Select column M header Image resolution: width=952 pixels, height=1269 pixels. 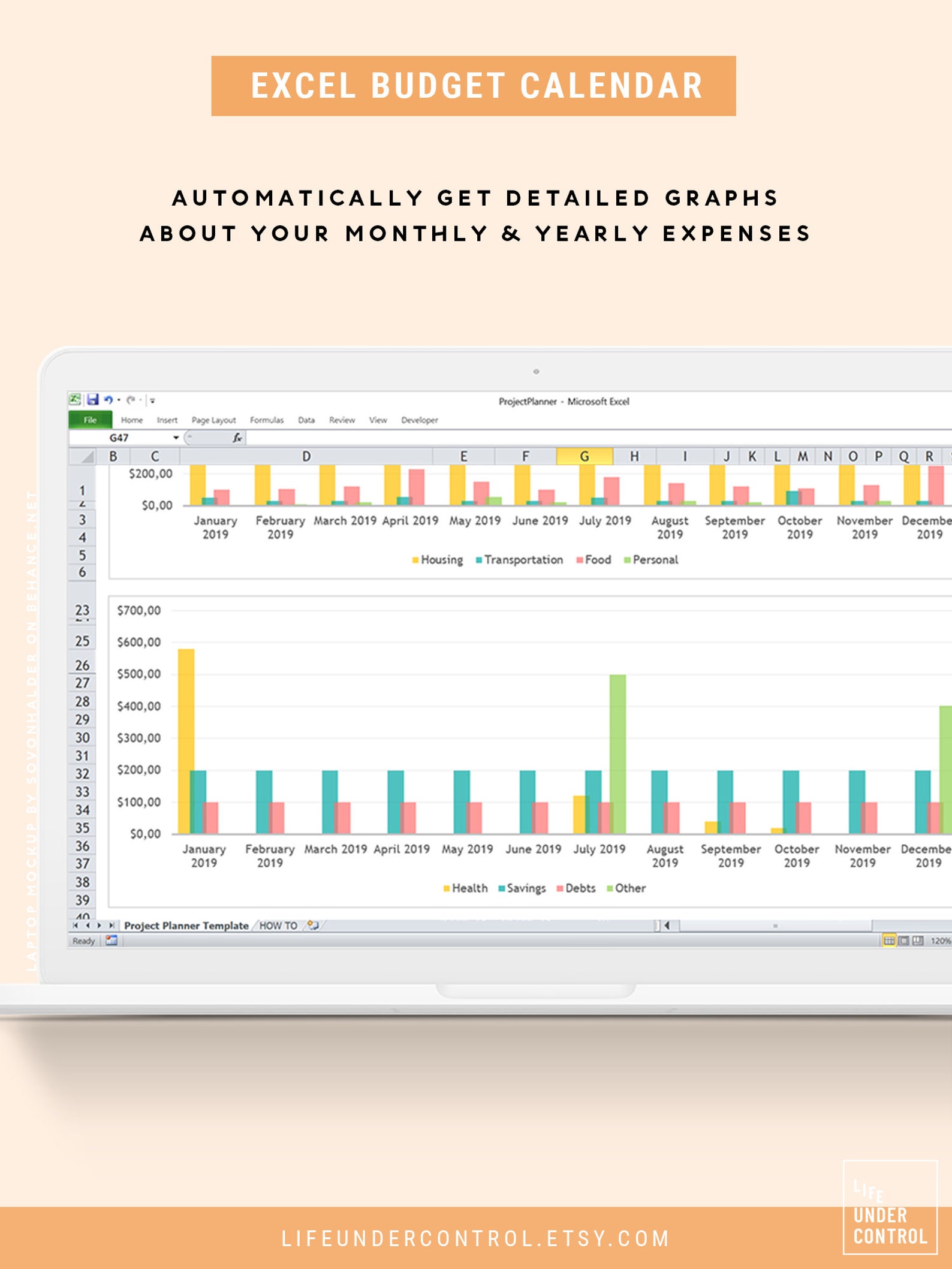tap(803, 456)
